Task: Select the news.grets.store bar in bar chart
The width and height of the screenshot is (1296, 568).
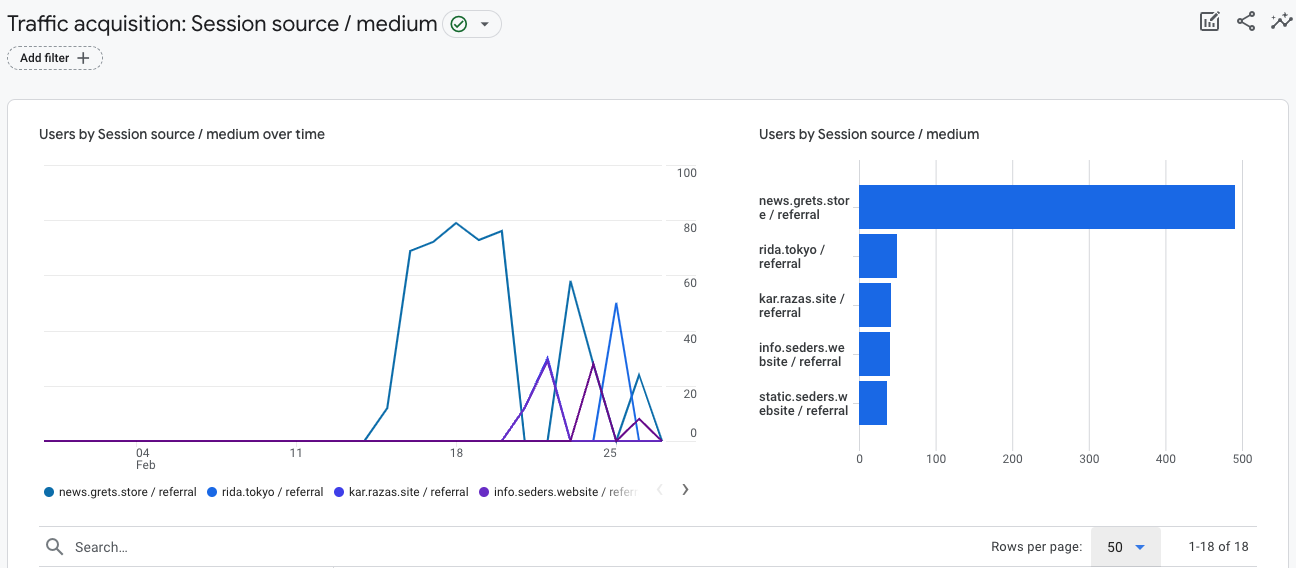Action: click(1046, 207)
